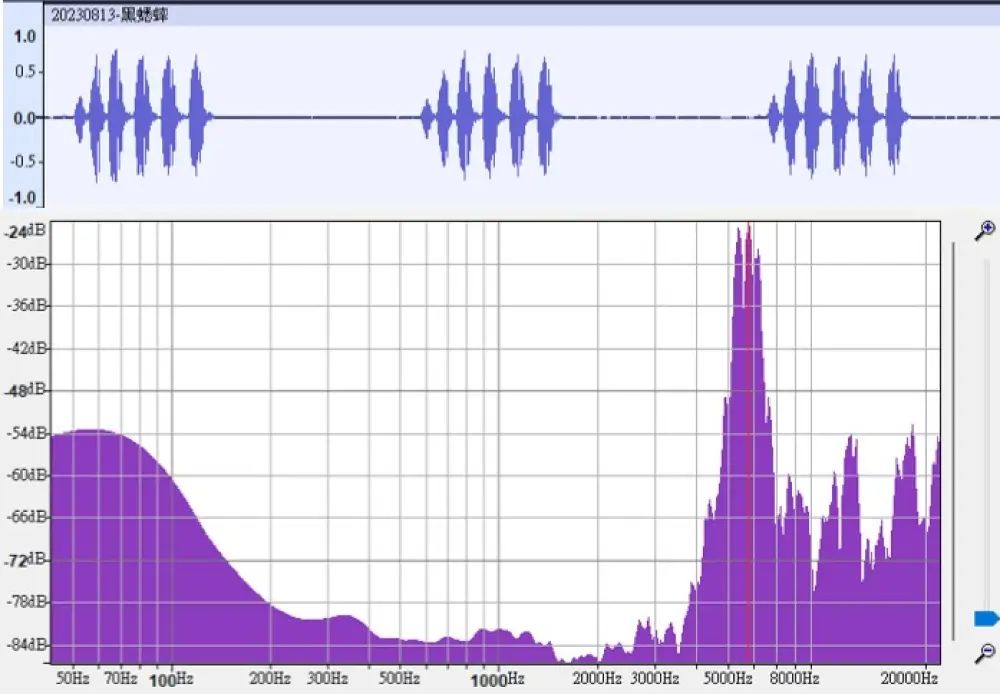The height and width of the screenshot is (694, 1000).
Task: Click the red peak marker line in spectrum
Action: (x=749, y=440)
